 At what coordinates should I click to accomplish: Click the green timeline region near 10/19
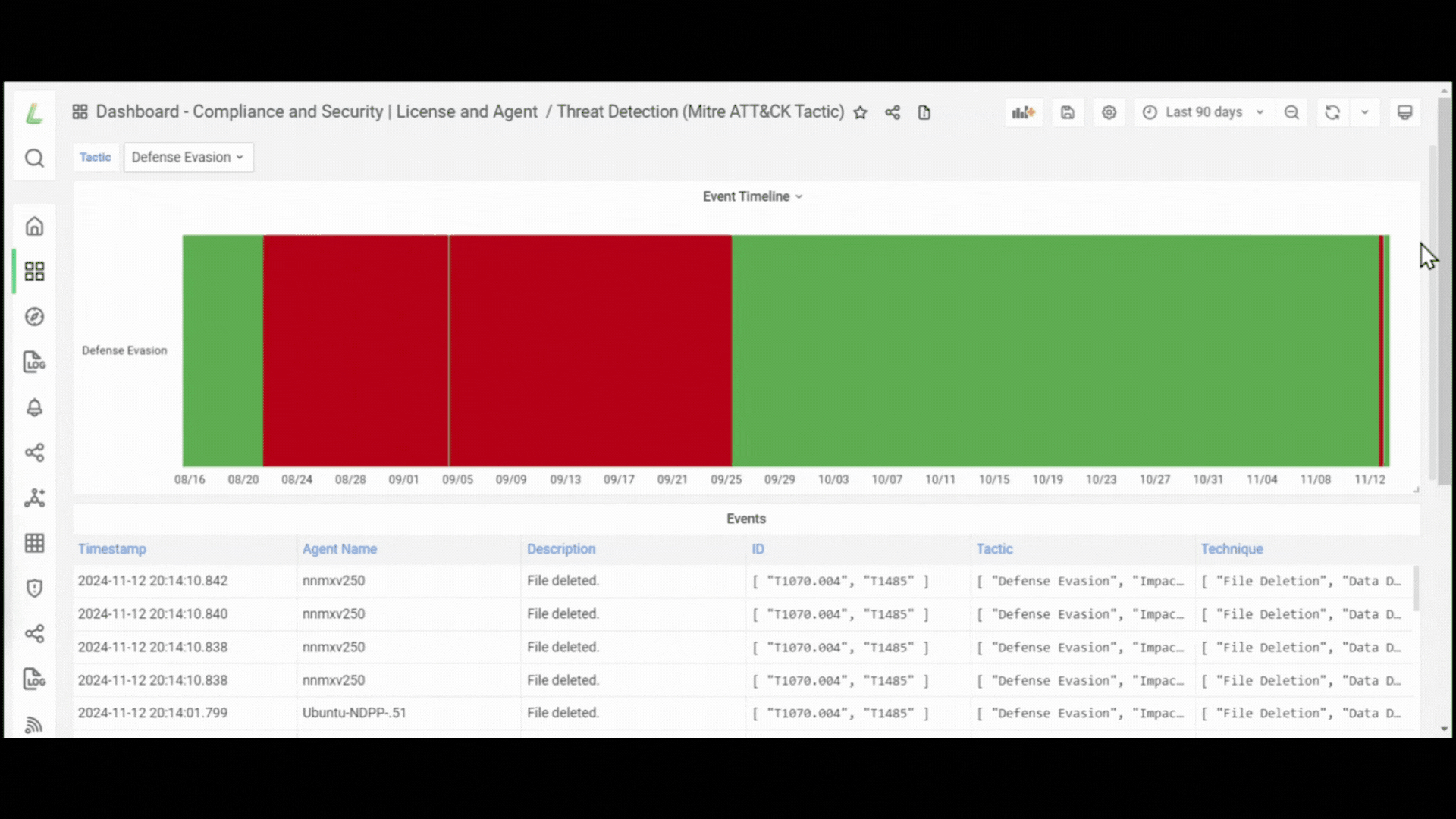(x=1055, y=350)
